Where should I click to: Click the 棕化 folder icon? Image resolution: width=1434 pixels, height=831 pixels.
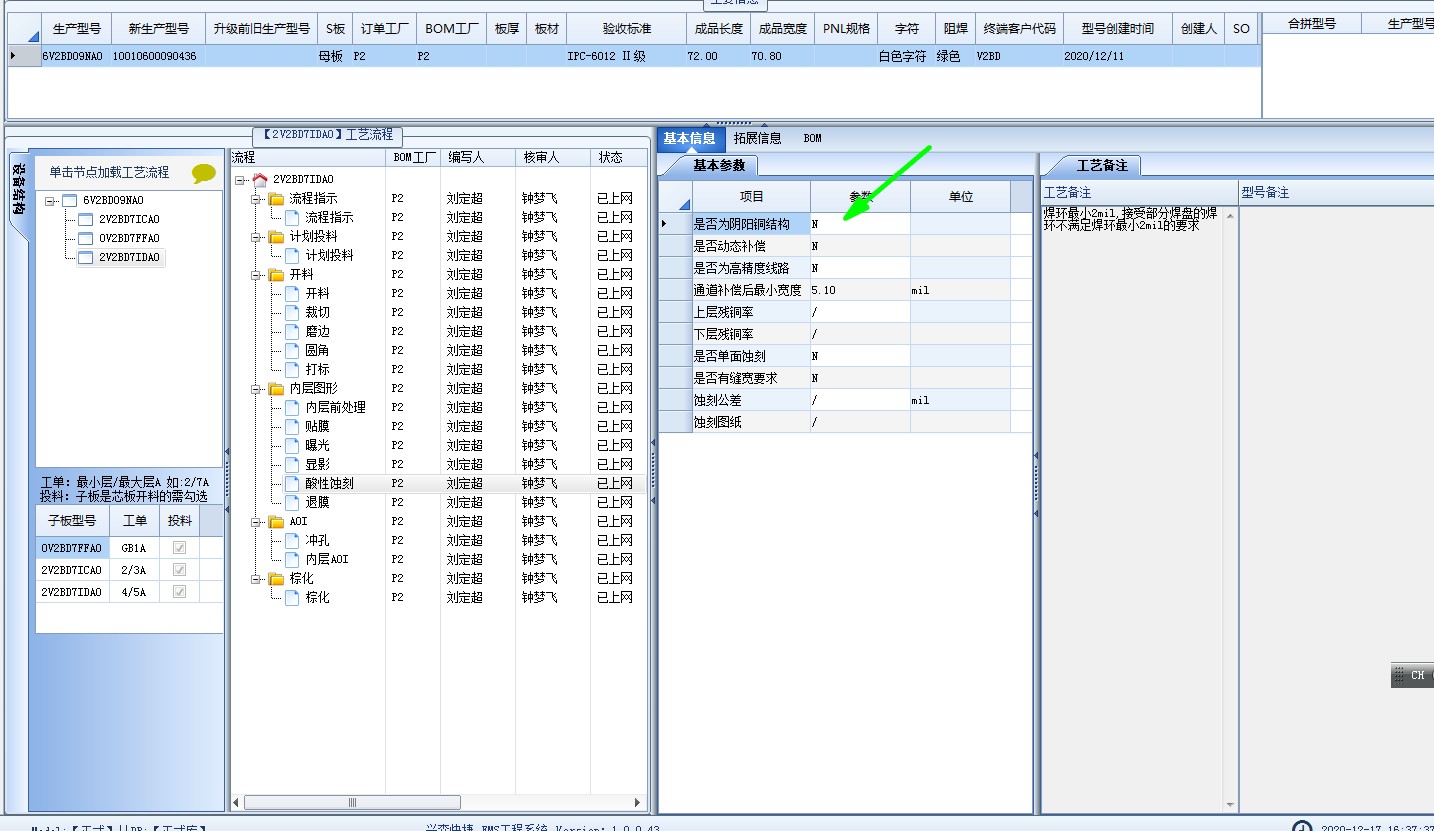tap(276, 579)
